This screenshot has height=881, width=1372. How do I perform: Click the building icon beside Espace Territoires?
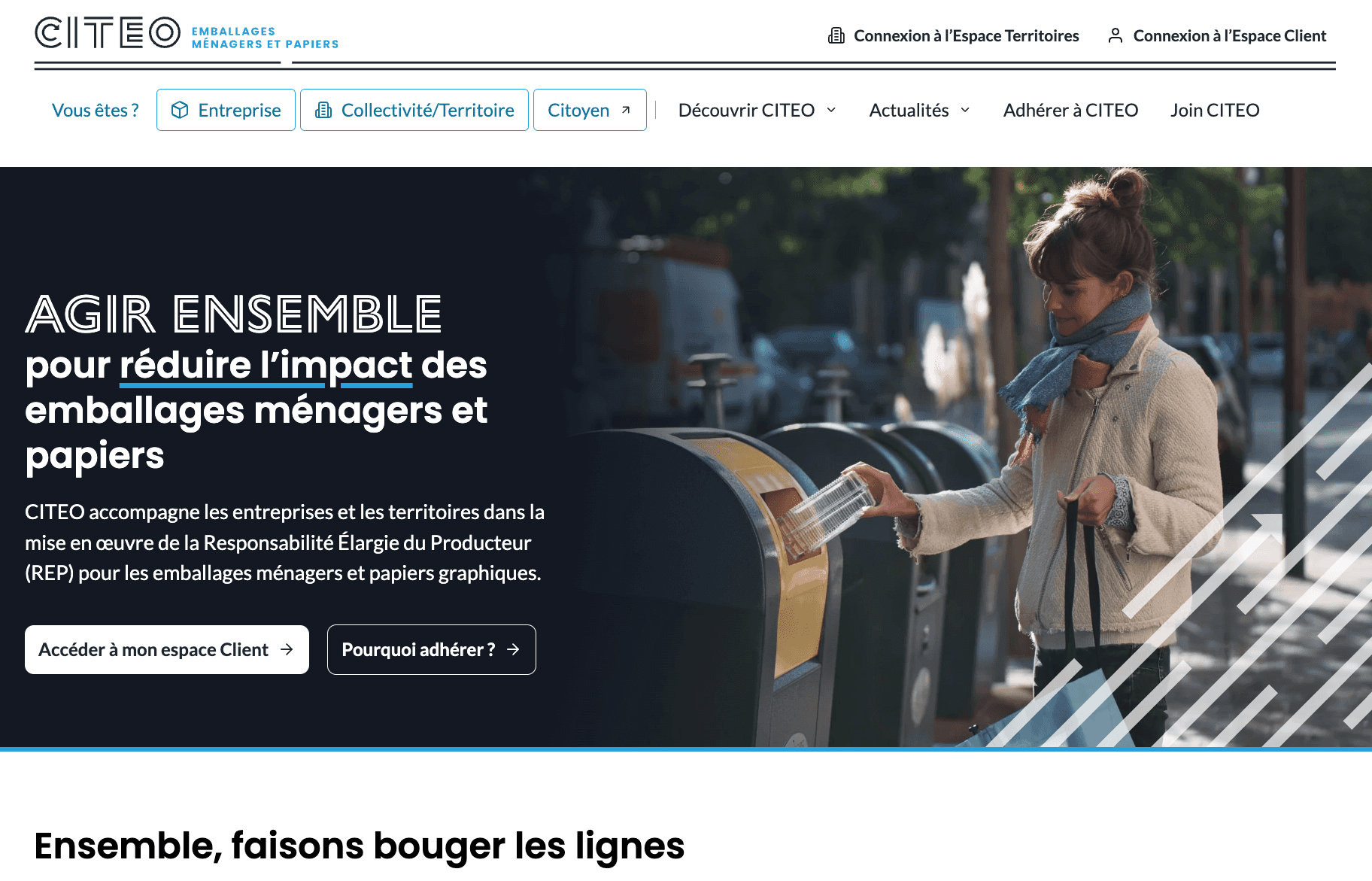tap(836, 35)
